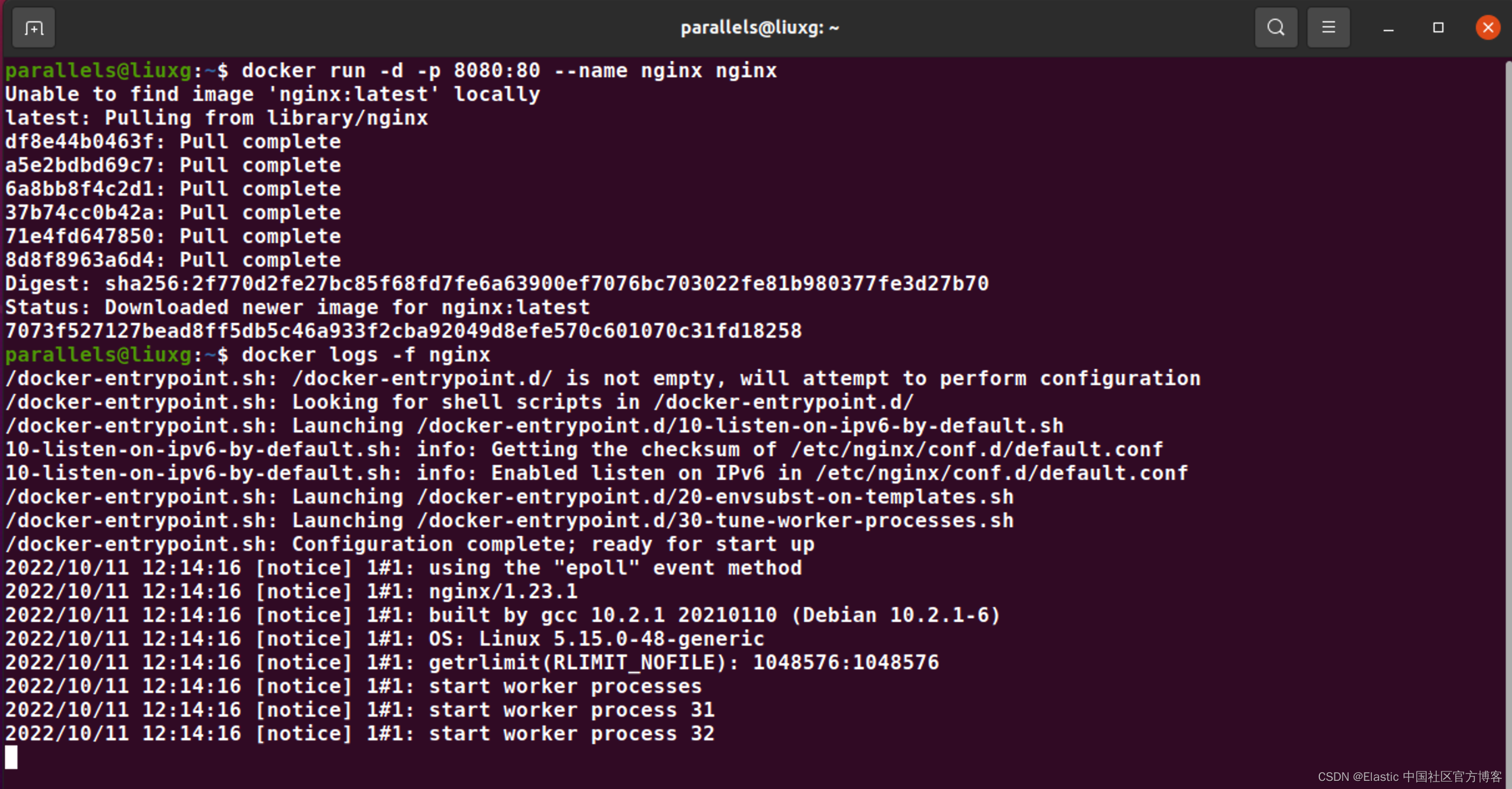Open a new terminal tab
The image size is (1512, 789).
[34, 28]
